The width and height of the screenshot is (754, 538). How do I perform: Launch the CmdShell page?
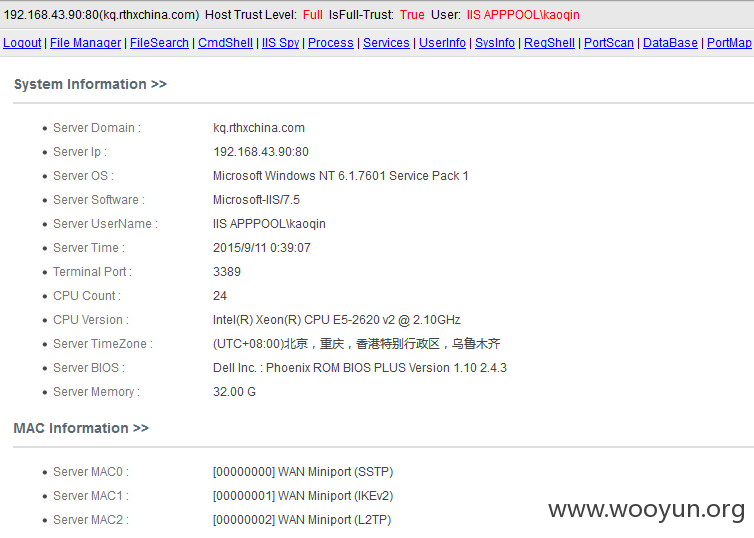point(226,43)
